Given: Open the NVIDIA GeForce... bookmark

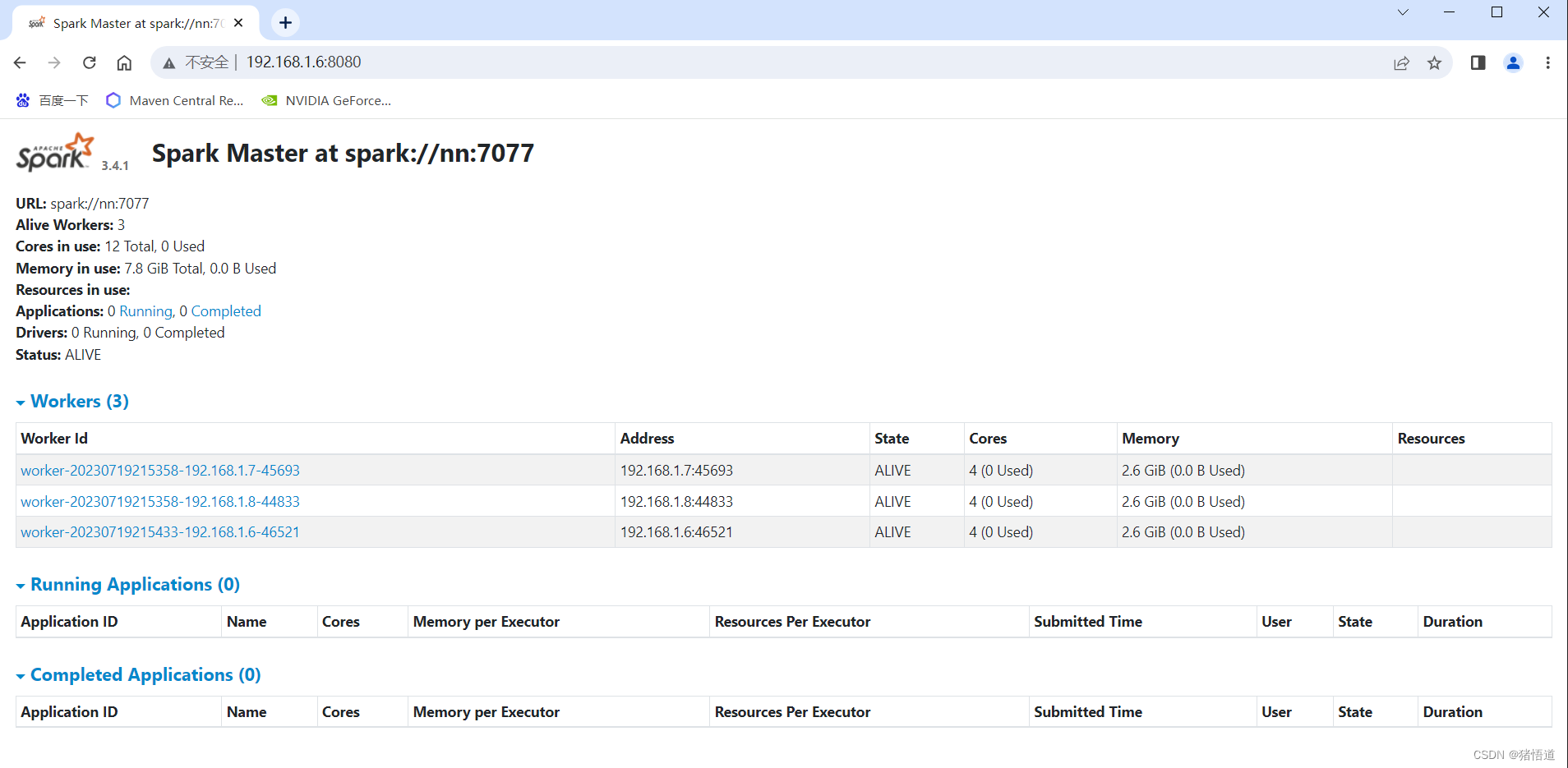Looking at the screenshot, I should click(x=326, y=100).
